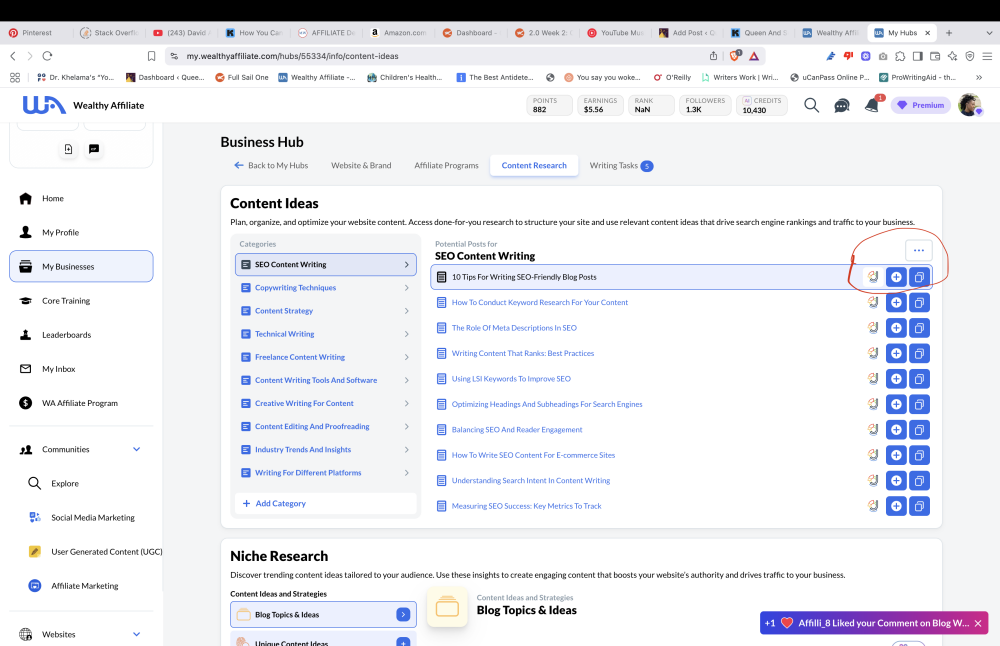The image size is (1000, 646).
Task: Open the chat messages icon in header
Action: point(842,105)
